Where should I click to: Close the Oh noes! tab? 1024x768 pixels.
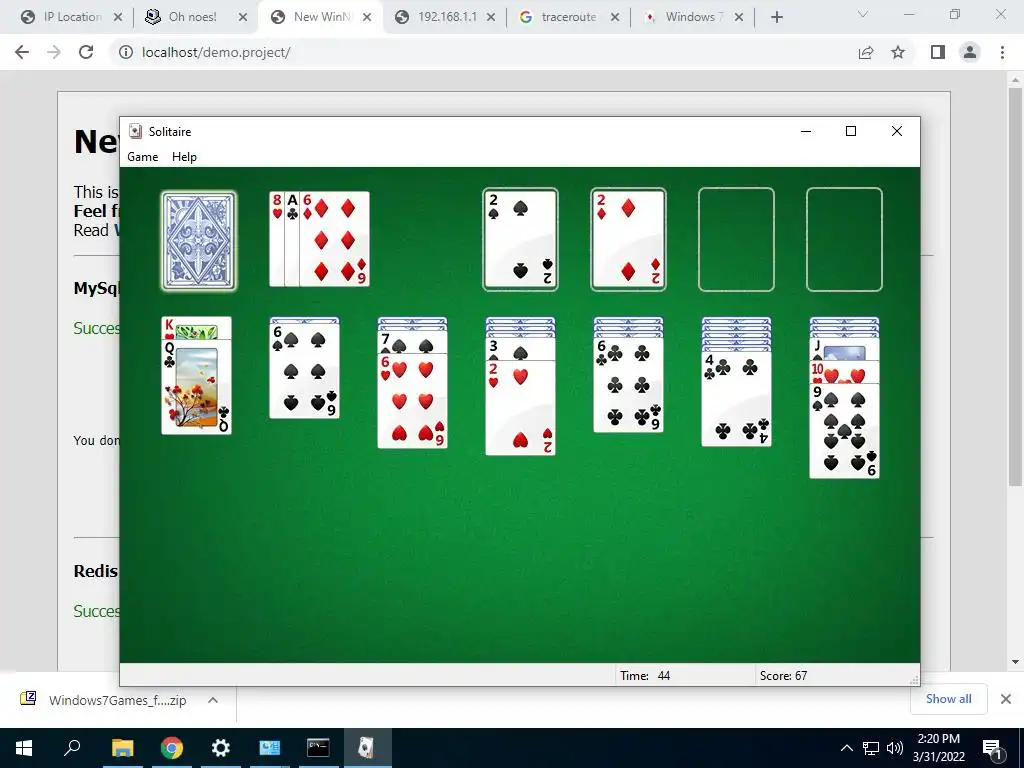click(242, 17)
